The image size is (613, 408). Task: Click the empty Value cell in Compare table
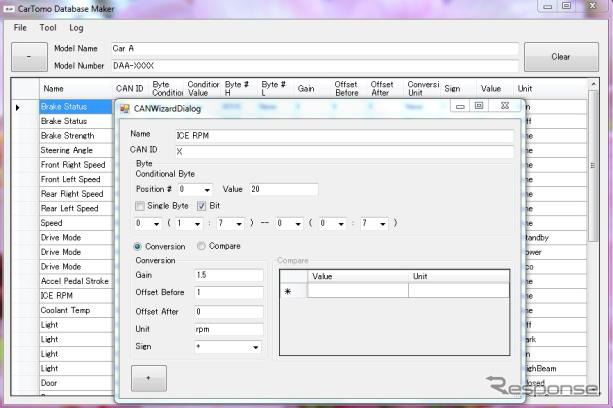(x=358, y=290)
